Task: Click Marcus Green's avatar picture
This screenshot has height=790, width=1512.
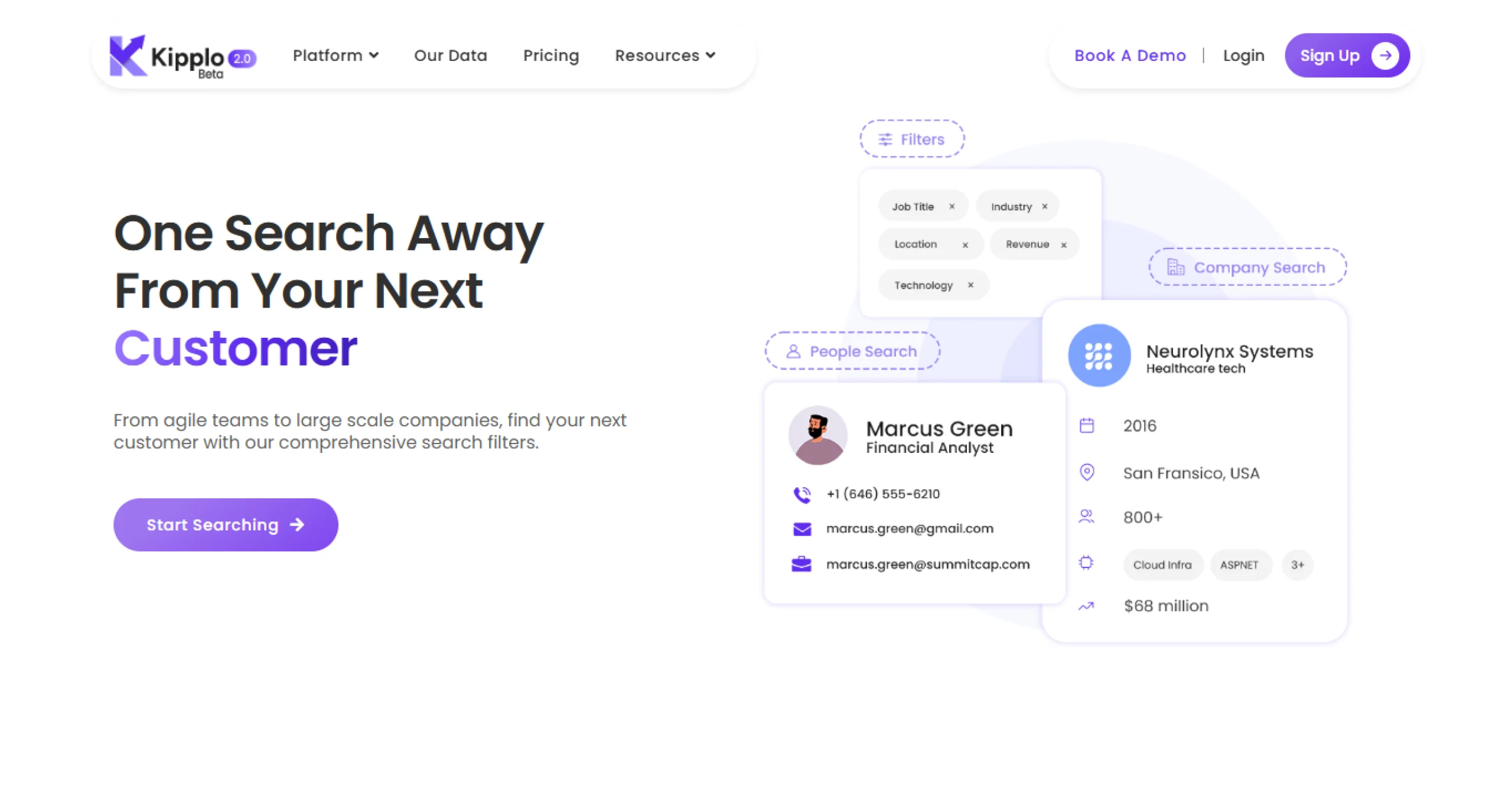Action: (x=817, y=435)
